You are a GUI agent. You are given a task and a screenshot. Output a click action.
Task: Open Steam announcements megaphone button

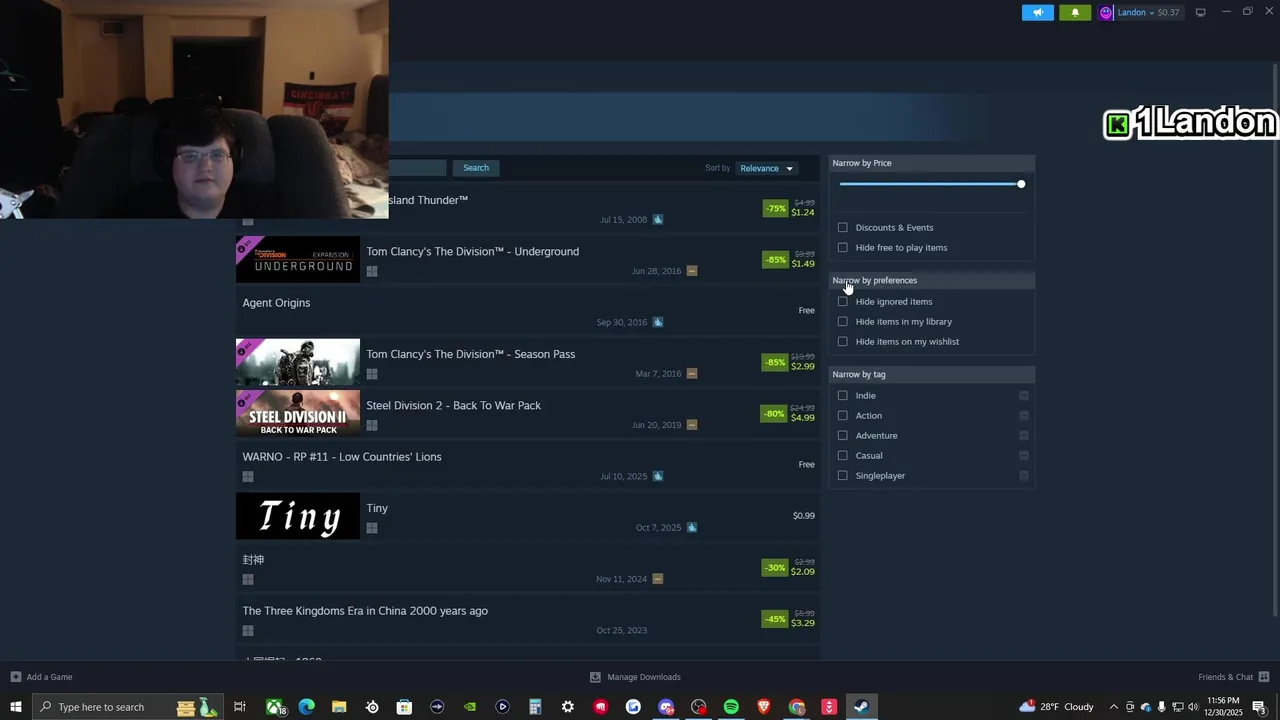pyautogui.click(x=1038, y=13)
